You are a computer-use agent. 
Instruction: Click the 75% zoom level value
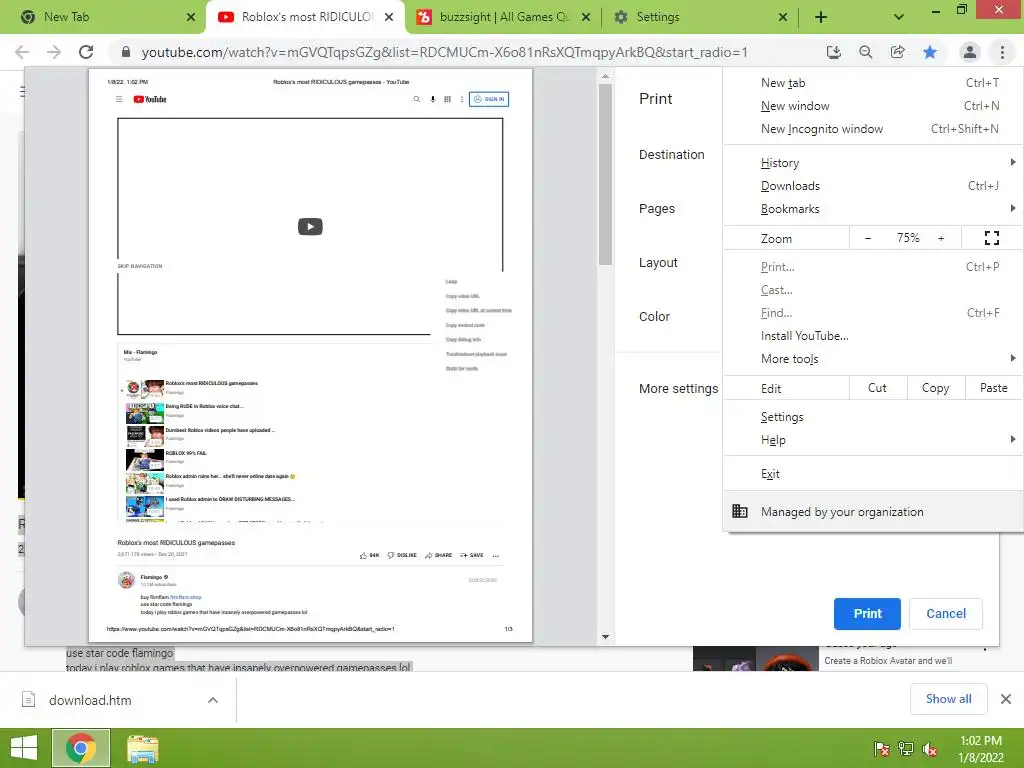(x=908, y=238)
